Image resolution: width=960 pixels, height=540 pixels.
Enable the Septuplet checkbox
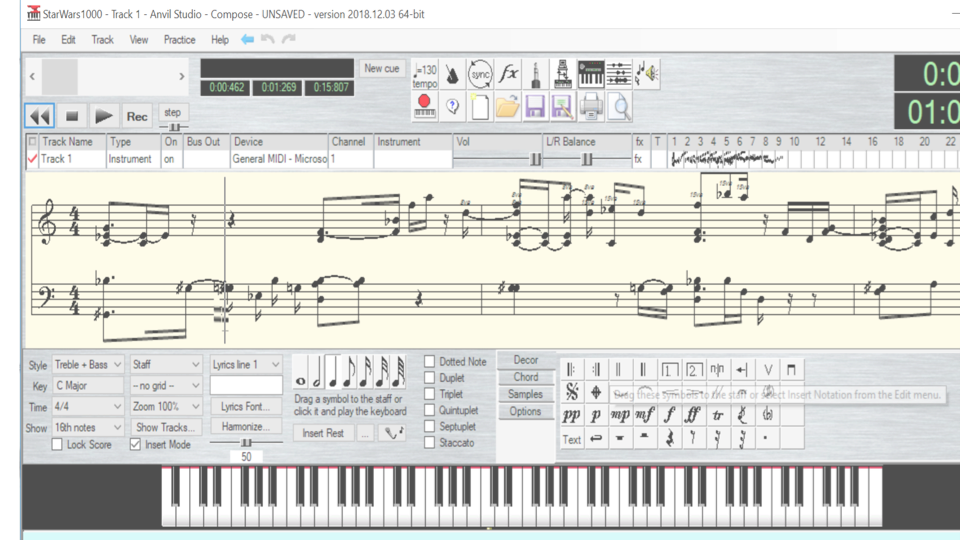point(430,426)
